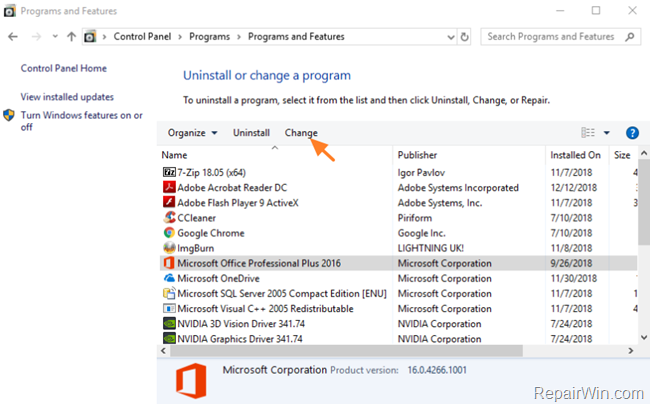The image size is (650, 404).
Task: Select Microsoft Office Professional Plus 2016
Action: point(259,263)
